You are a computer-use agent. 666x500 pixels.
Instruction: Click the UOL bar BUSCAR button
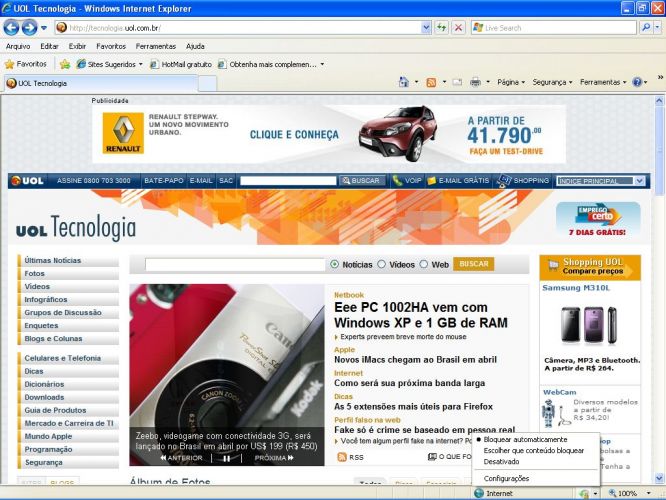point(361,181)
